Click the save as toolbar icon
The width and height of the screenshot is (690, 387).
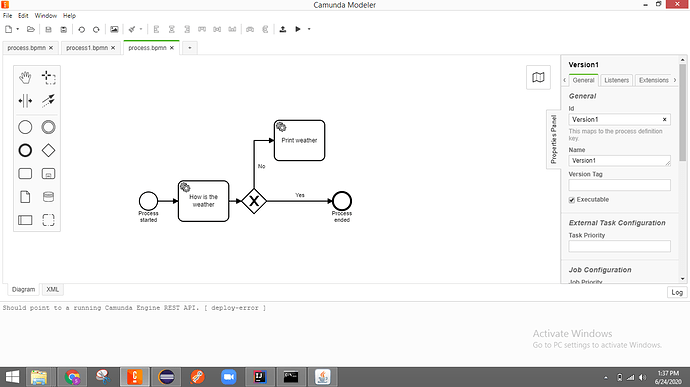pyautogui.click(x=64, y=29)
